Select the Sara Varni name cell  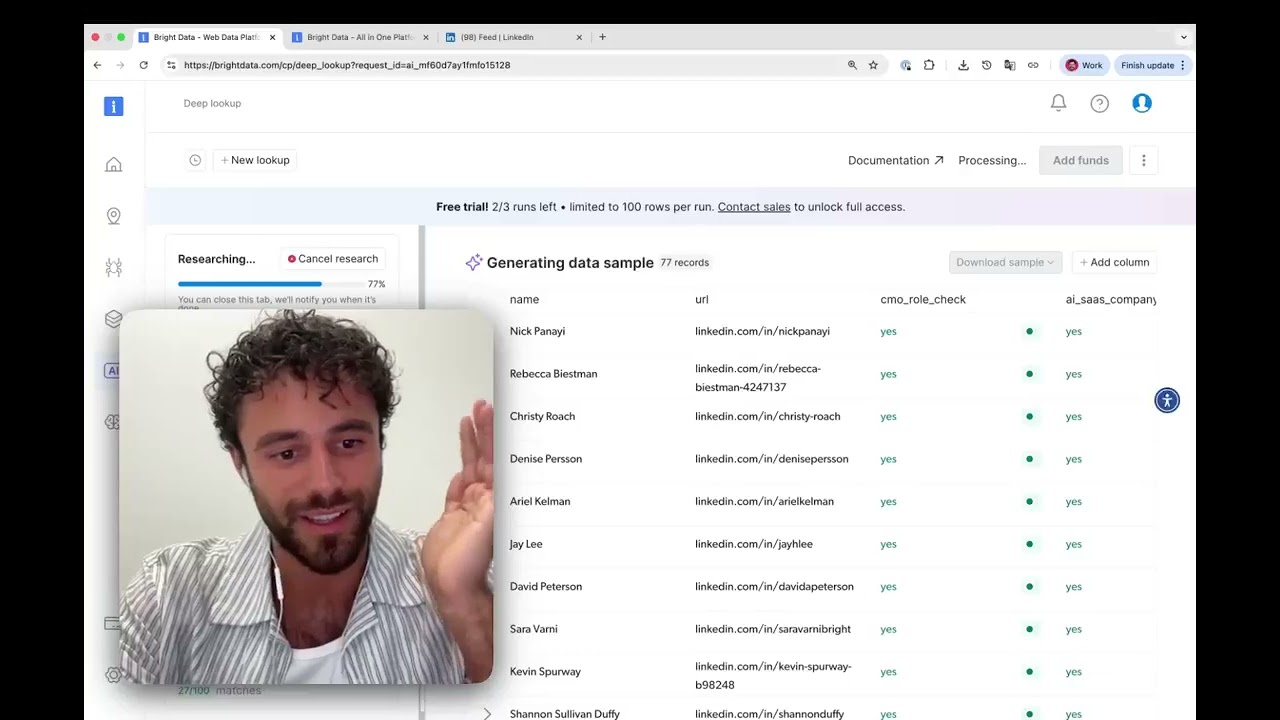(534, 629)
